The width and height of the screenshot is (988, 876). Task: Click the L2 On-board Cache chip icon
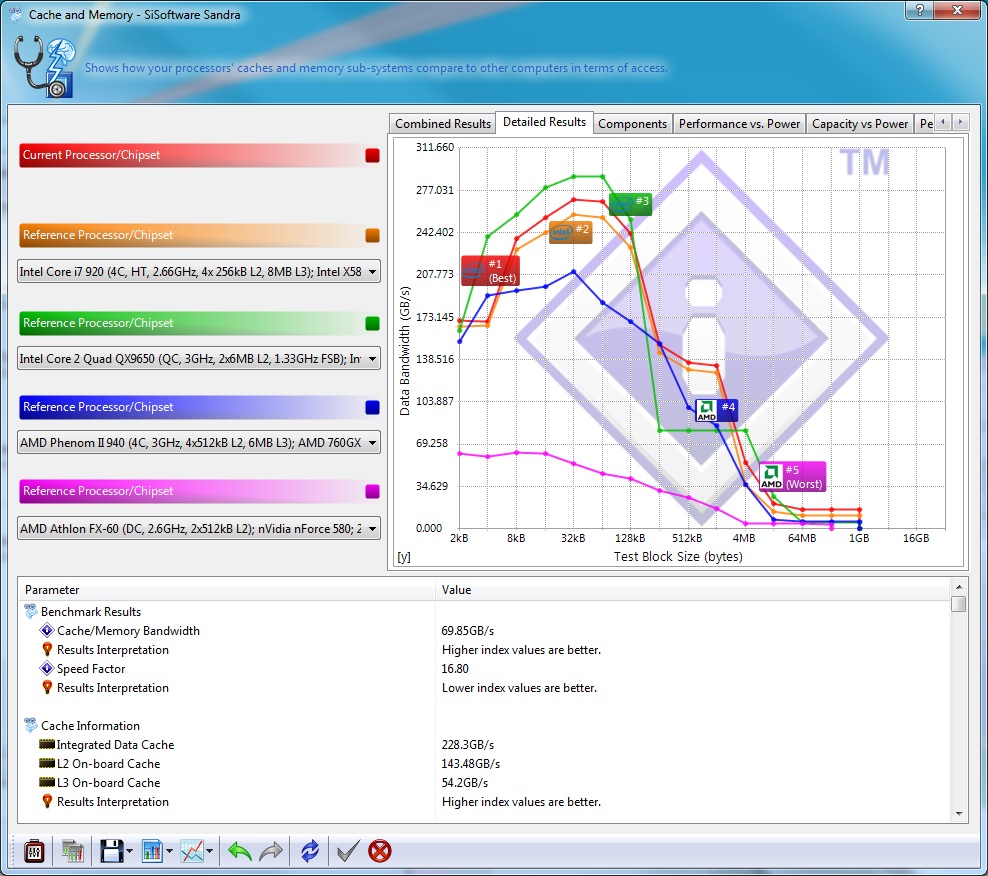(47, 763)
